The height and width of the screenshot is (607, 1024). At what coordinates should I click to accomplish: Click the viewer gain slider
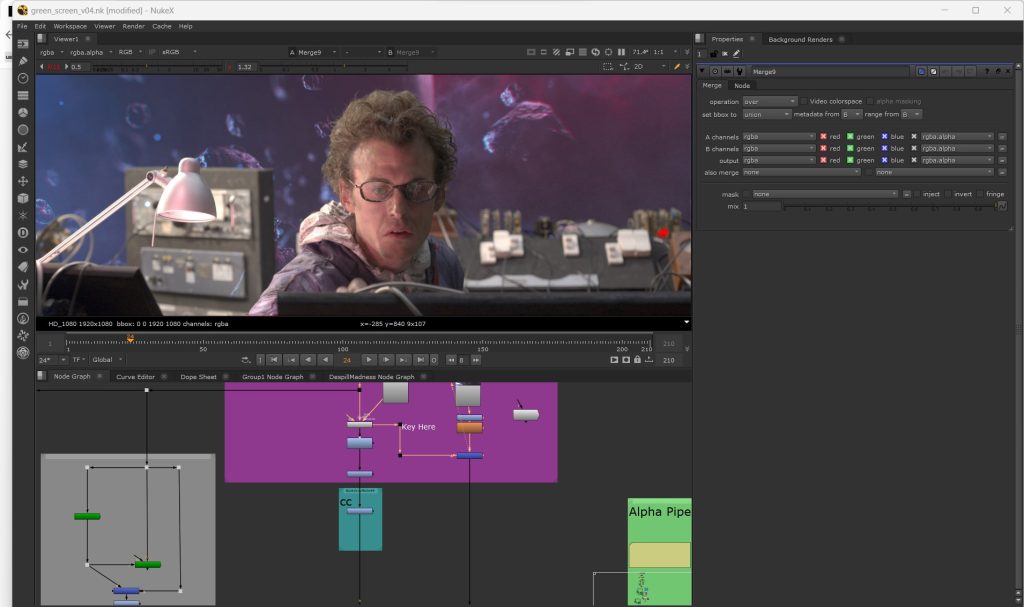158,67
